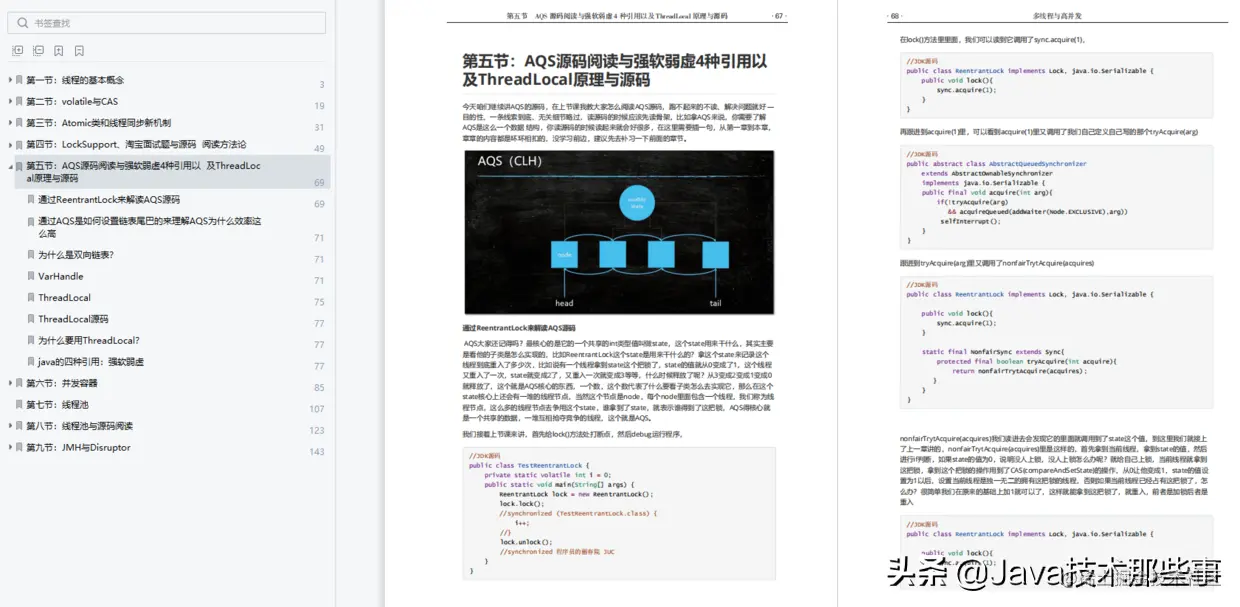Viewport: 1240px width, 607px height.
Task: Click bookmark icon beside 第三节:Atomic类和线程同步新机制
Action: pyautogui.click(x=19, y=123)
